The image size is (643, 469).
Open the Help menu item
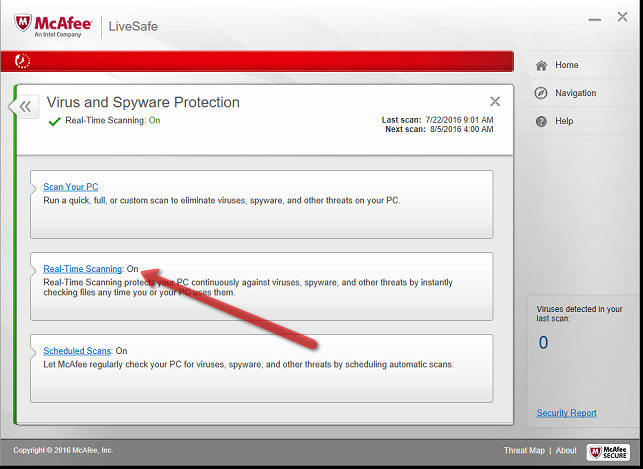click(x=564, y=121)
